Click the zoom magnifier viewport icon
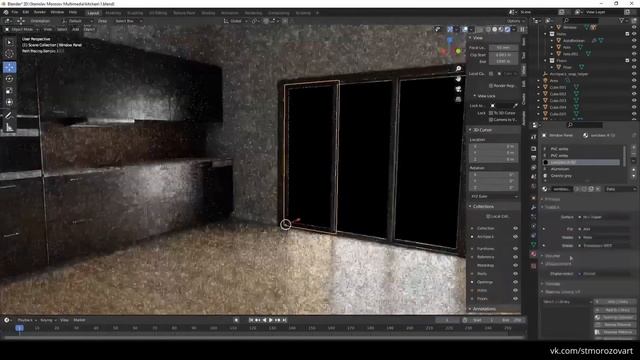This screenshot has width=640, height=360. click(458, 69)
